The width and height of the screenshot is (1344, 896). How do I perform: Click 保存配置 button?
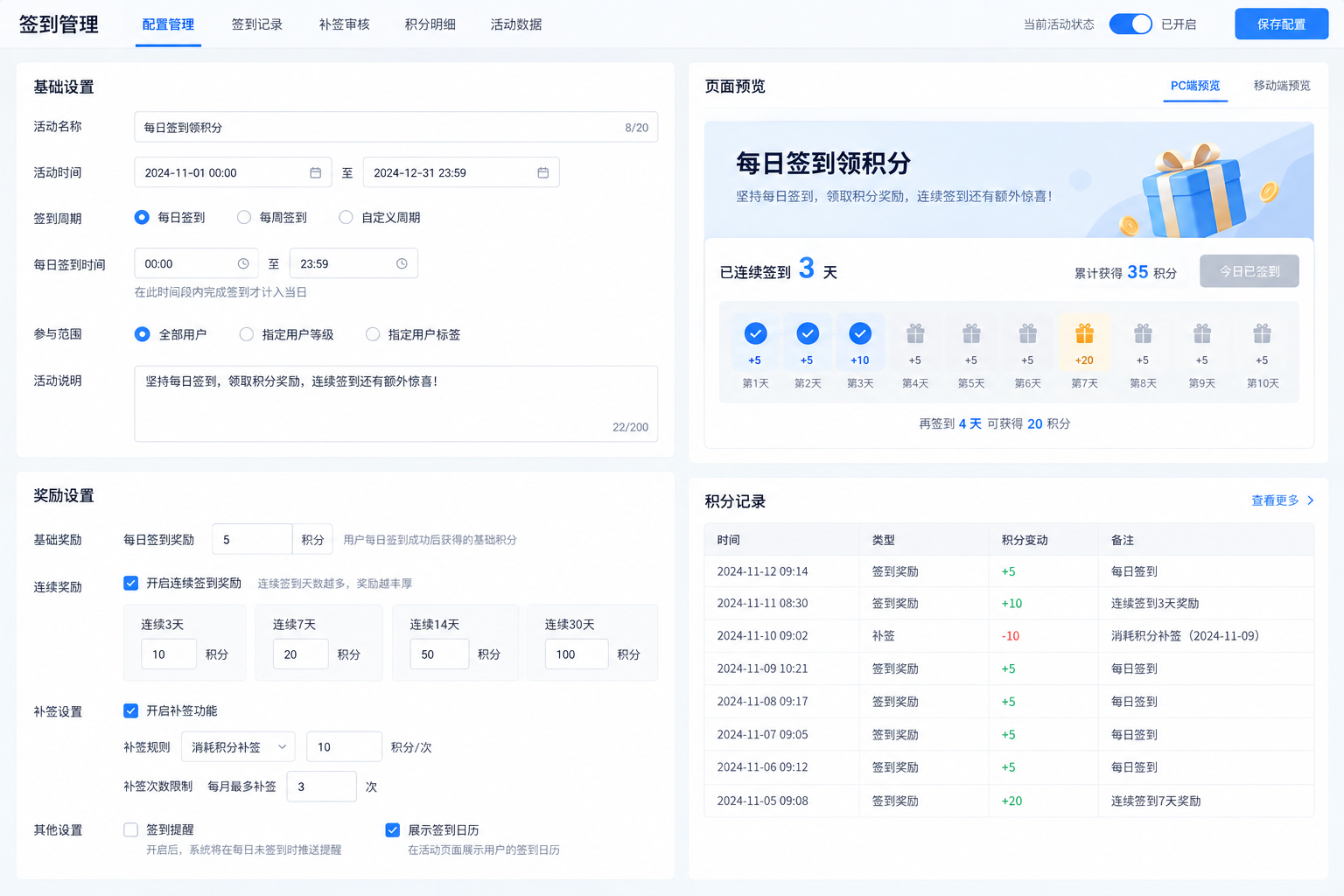[1282, 24]
